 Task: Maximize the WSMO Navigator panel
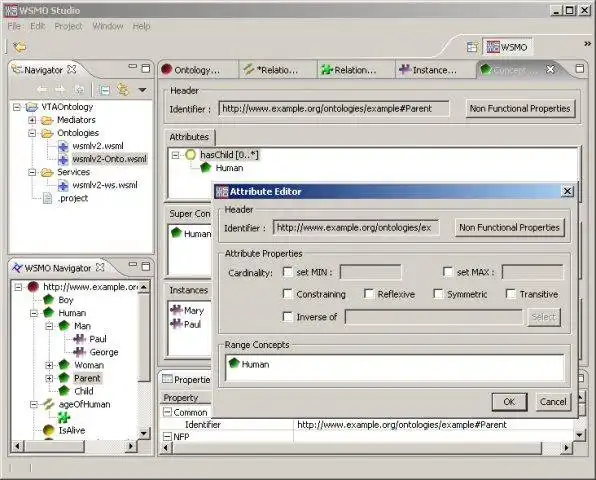click(x=146, y=266)
